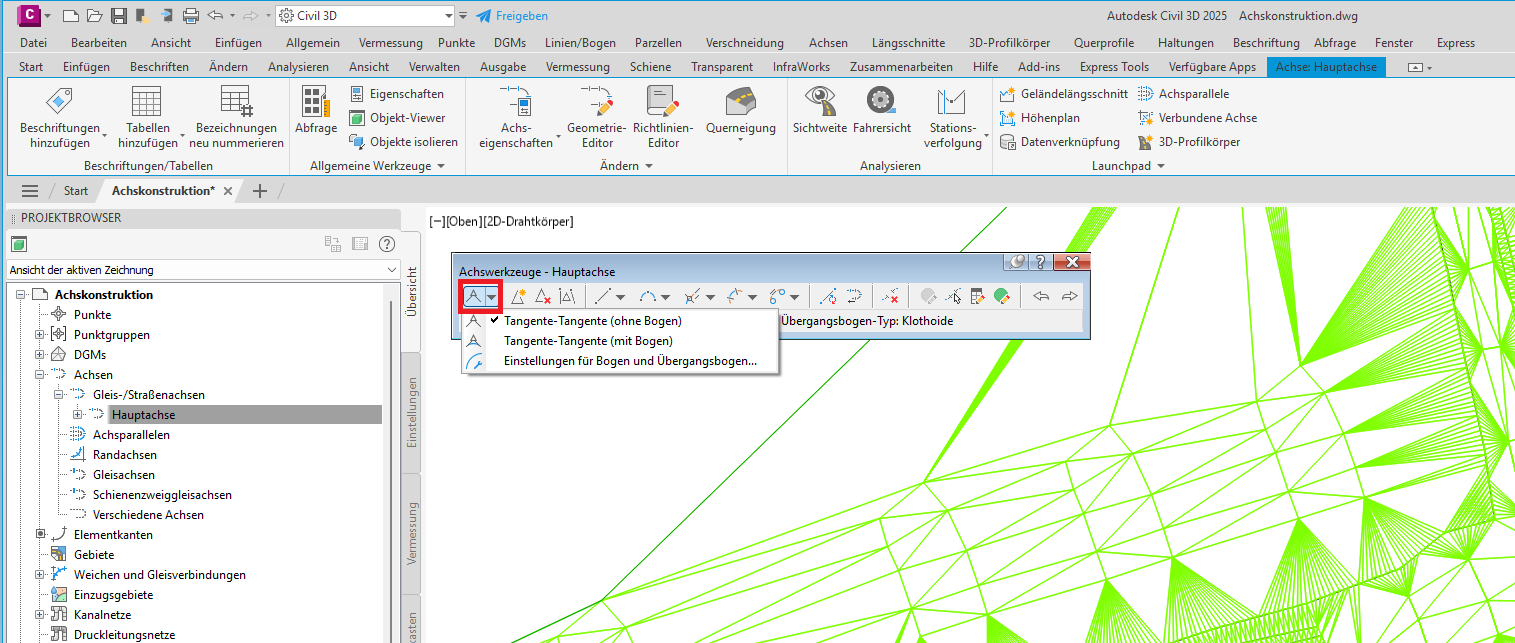
Task: Click the Fahrersicht button
Action: pos(882,110)
